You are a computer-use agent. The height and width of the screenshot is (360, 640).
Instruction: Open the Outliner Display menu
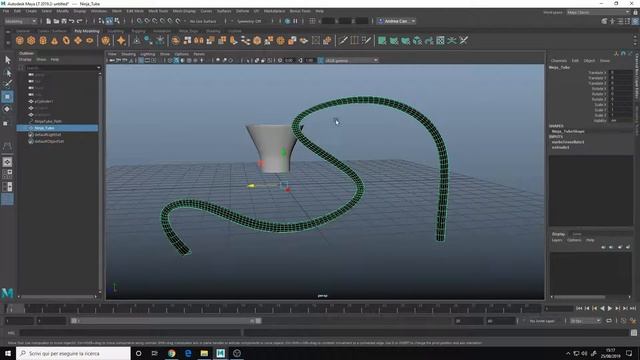coord(25,60)
